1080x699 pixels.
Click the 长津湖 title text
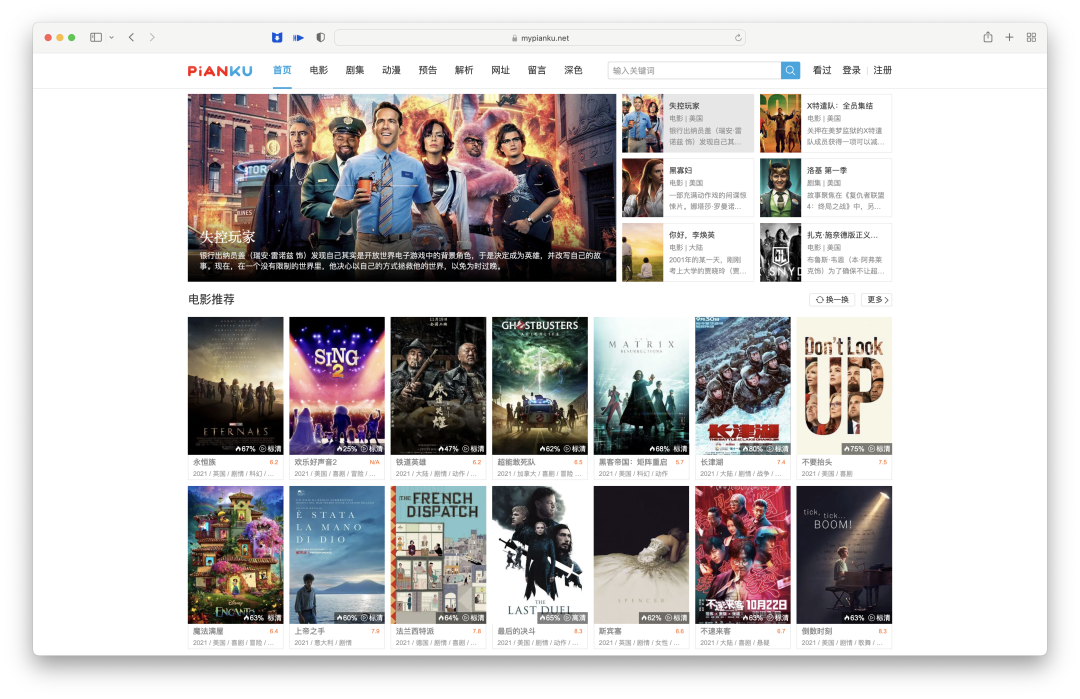pyautogui.click(x=712, y=462)
